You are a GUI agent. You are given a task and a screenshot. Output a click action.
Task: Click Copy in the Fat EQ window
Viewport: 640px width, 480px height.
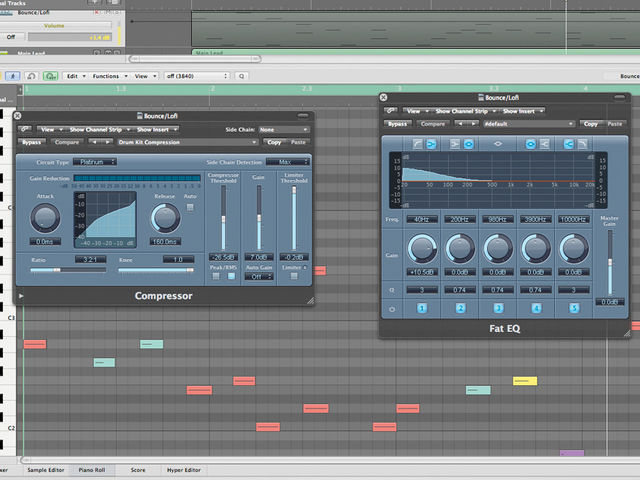pos(590,123)
